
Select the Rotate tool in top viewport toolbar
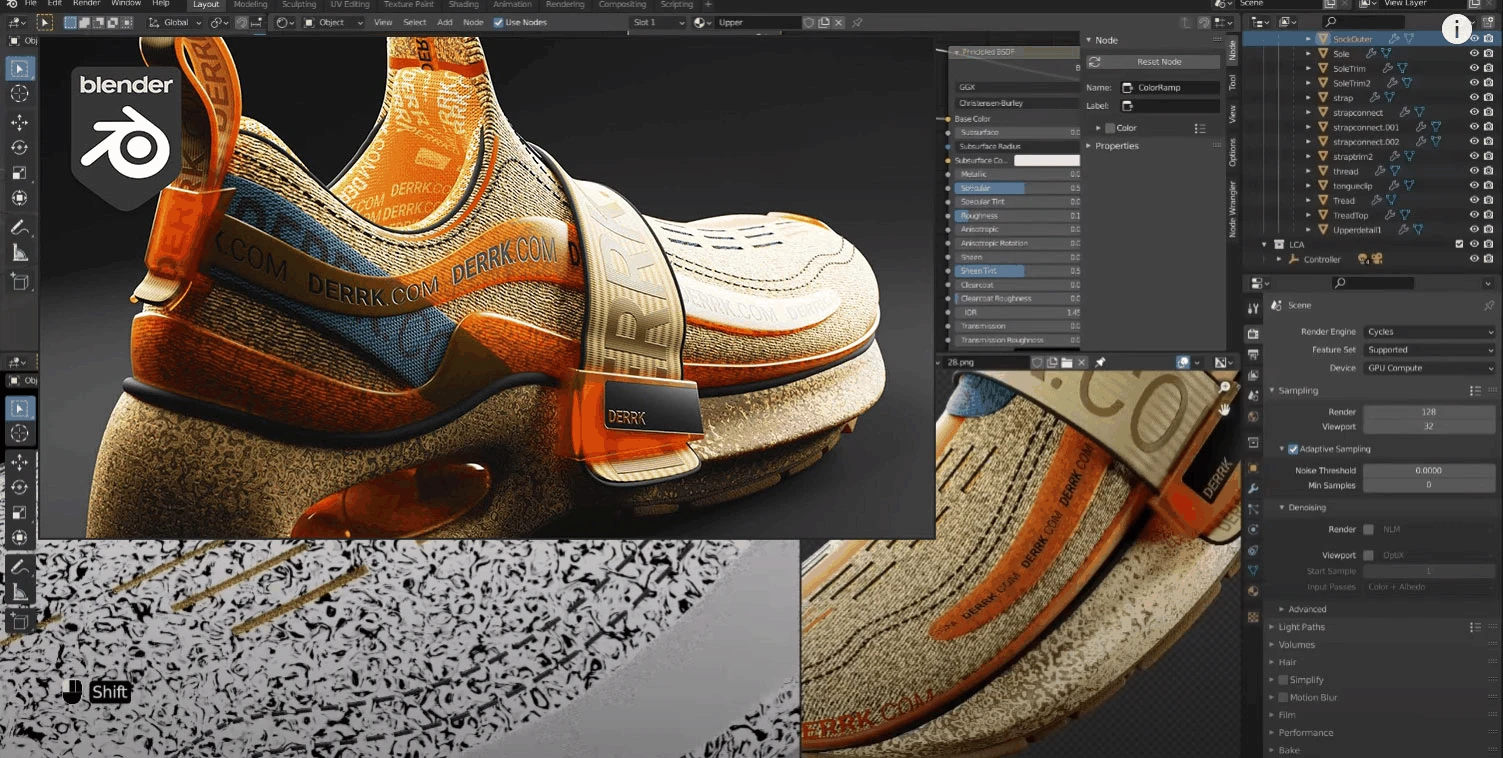tap(20, 148)
